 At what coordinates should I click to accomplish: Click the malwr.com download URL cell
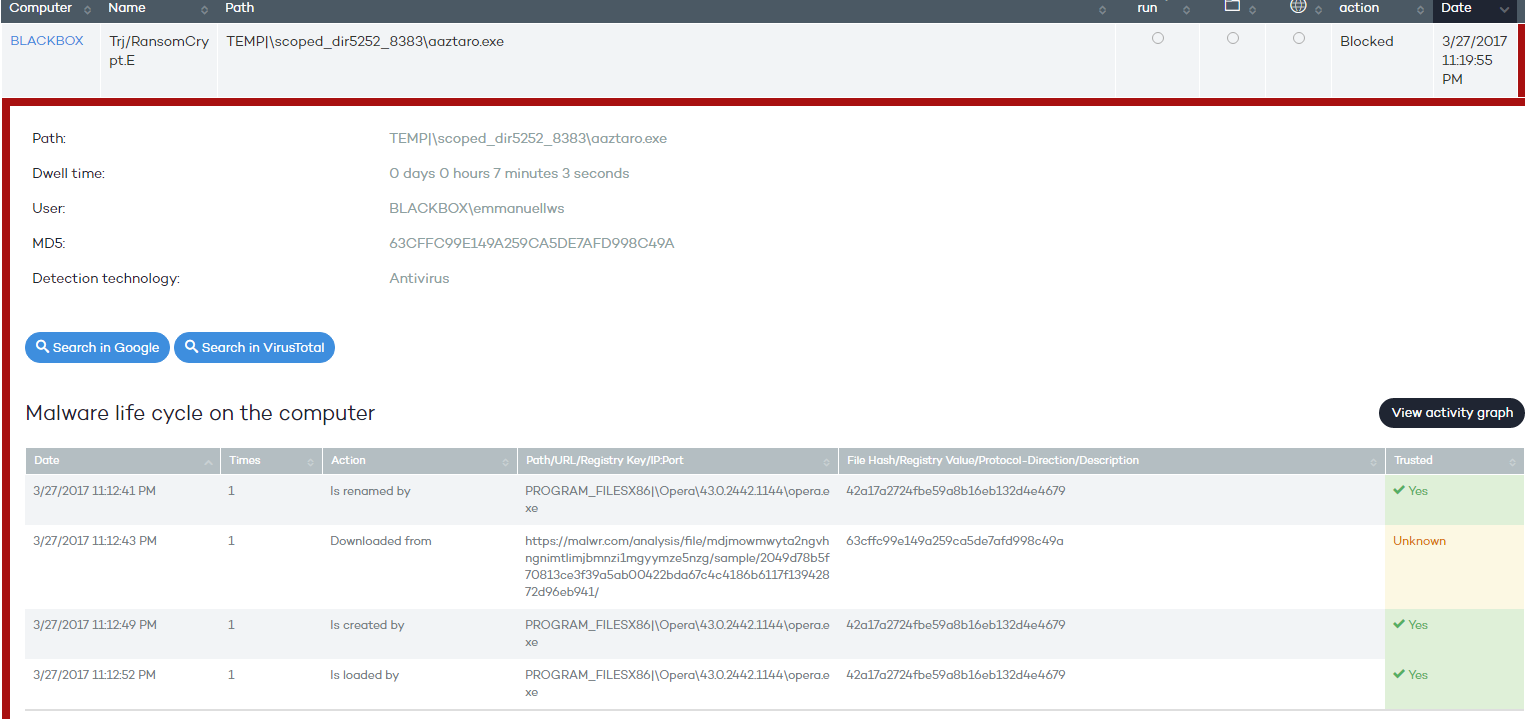click(x=677, y=566)
